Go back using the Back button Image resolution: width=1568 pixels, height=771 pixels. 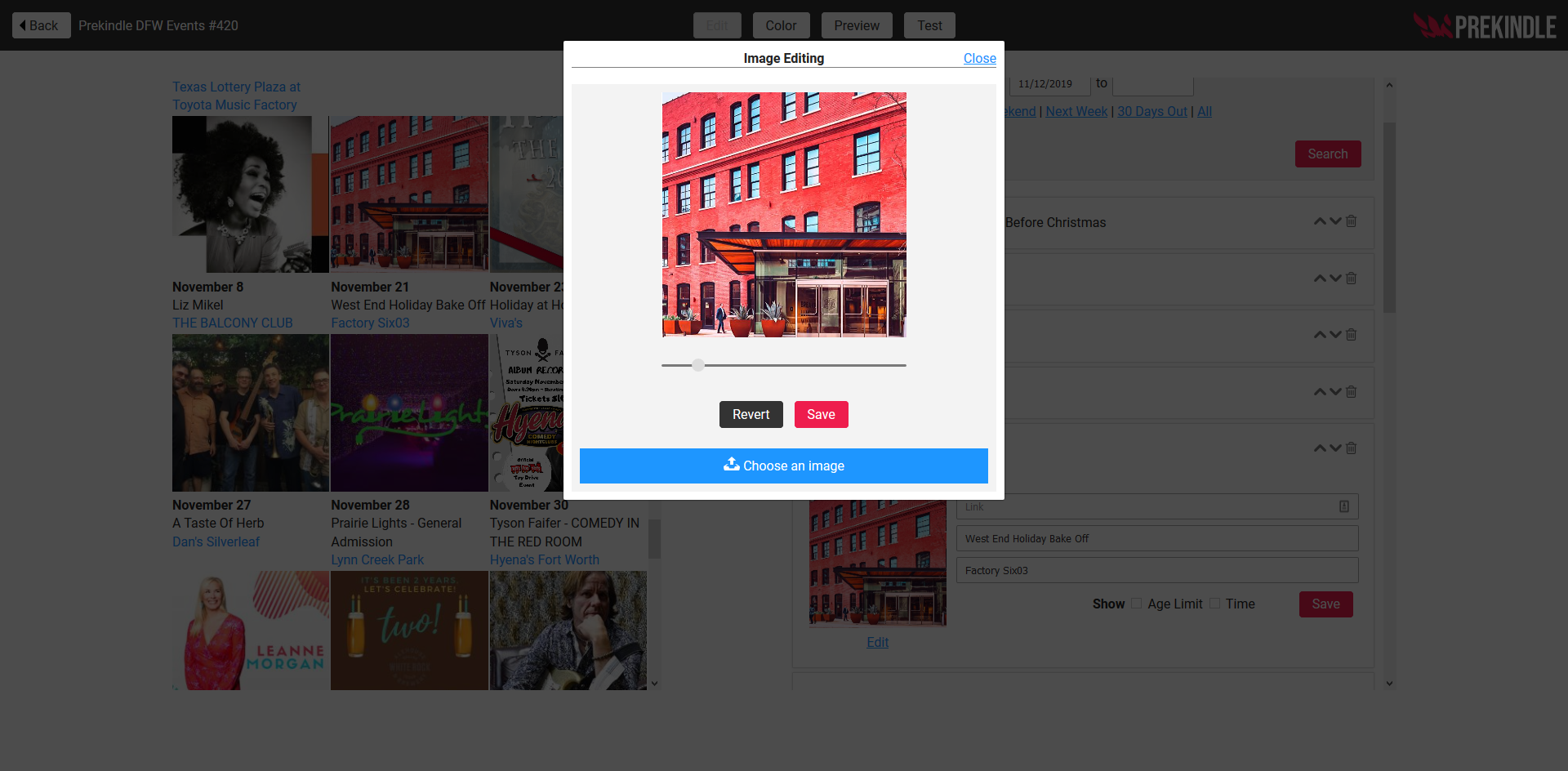tap(41, 25)
